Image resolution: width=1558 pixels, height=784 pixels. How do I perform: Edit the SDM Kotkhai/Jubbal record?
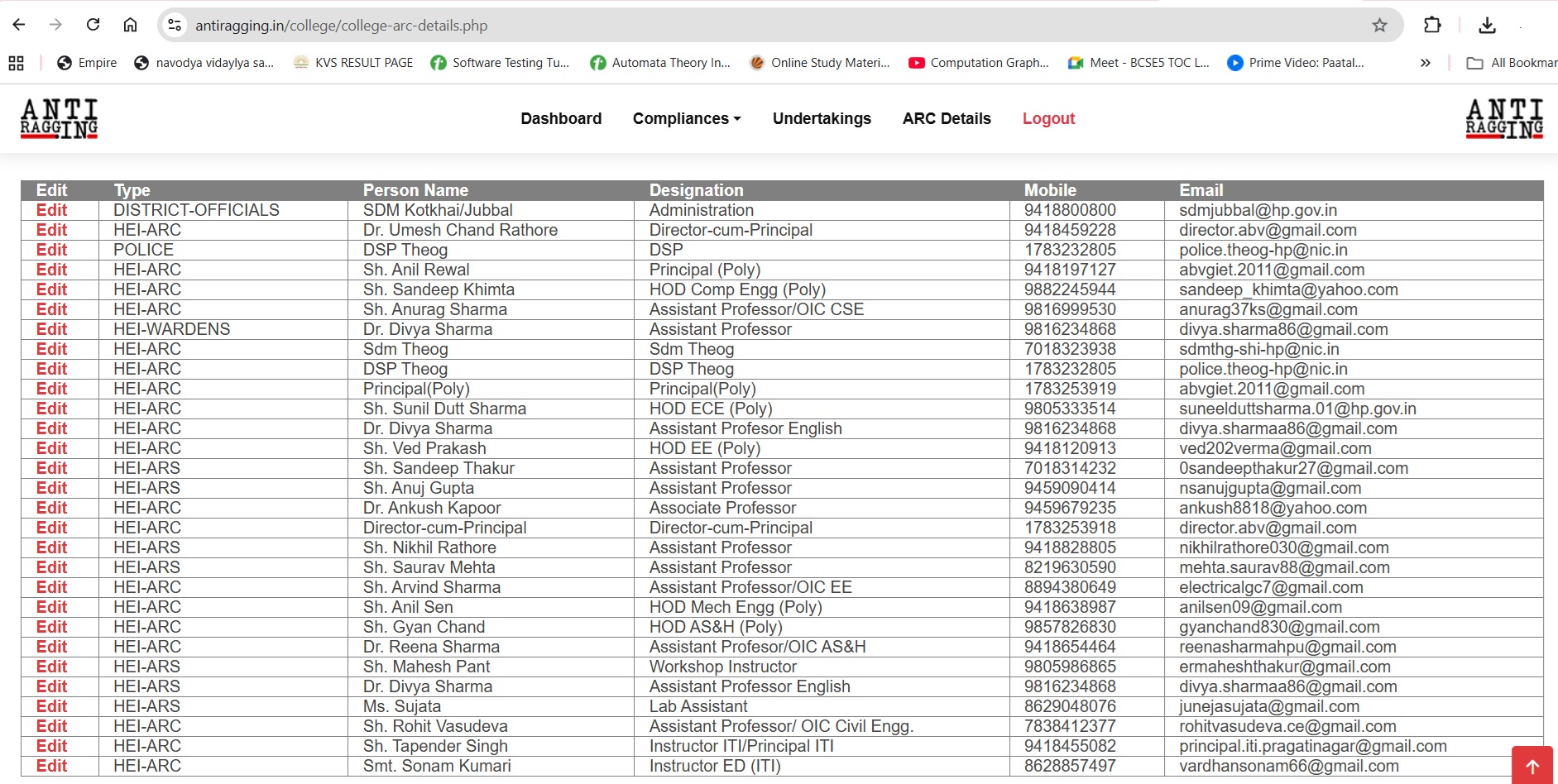[51, 210]
